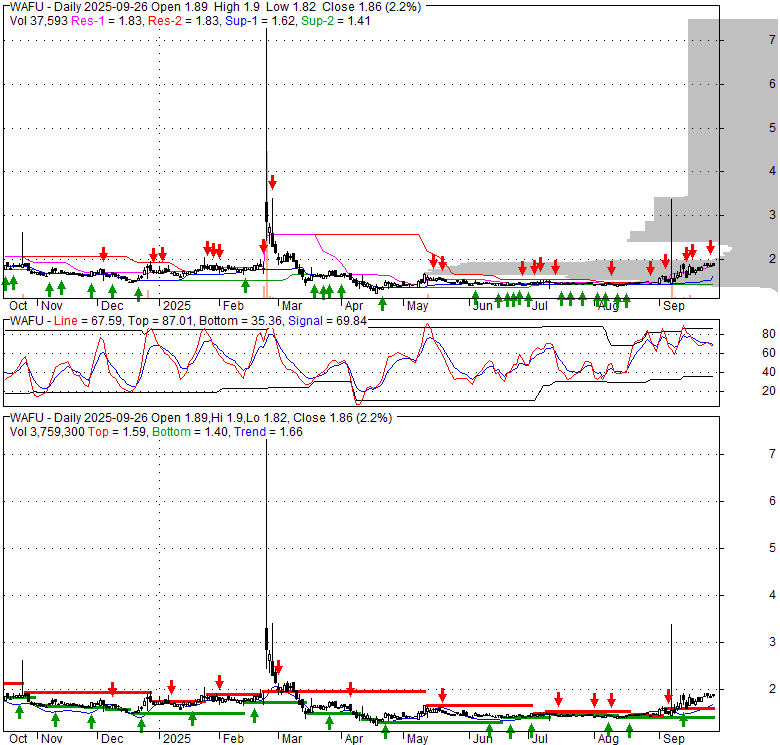
Task: Click the 40 level on the oscillator axis
Action: click(769, 372)
